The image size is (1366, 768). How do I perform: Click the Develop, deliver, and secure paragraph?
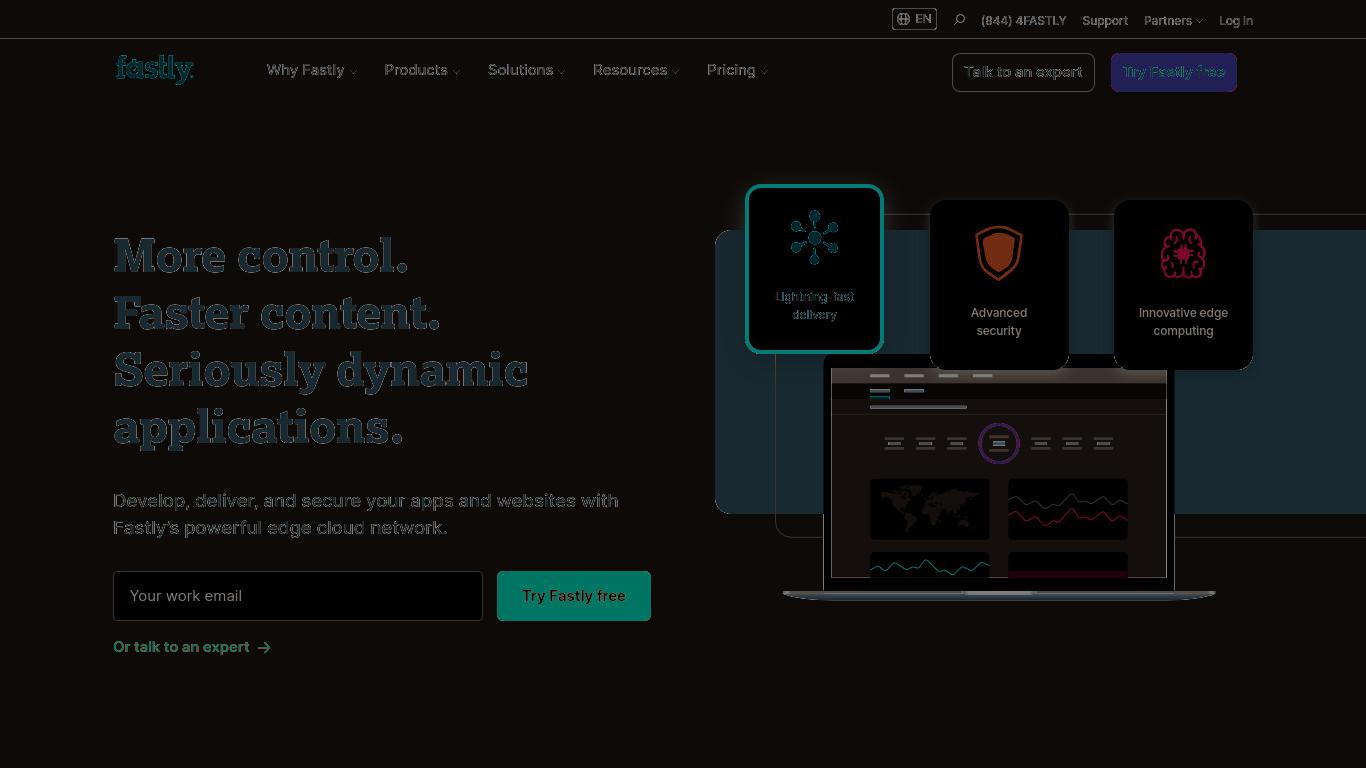click(366, 514)
